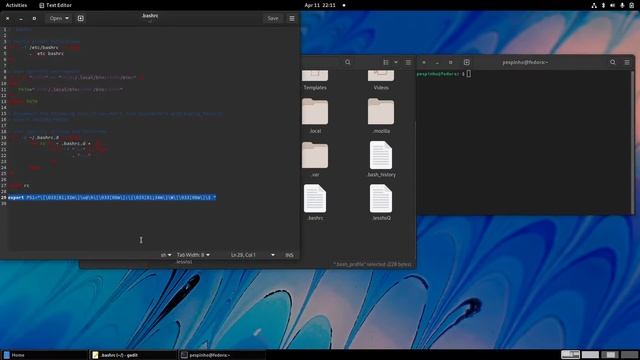This screenshot has height=360, width=640.
Task: Switch to the first workspace
Action: pyautogui.click(x=570, y=355)
